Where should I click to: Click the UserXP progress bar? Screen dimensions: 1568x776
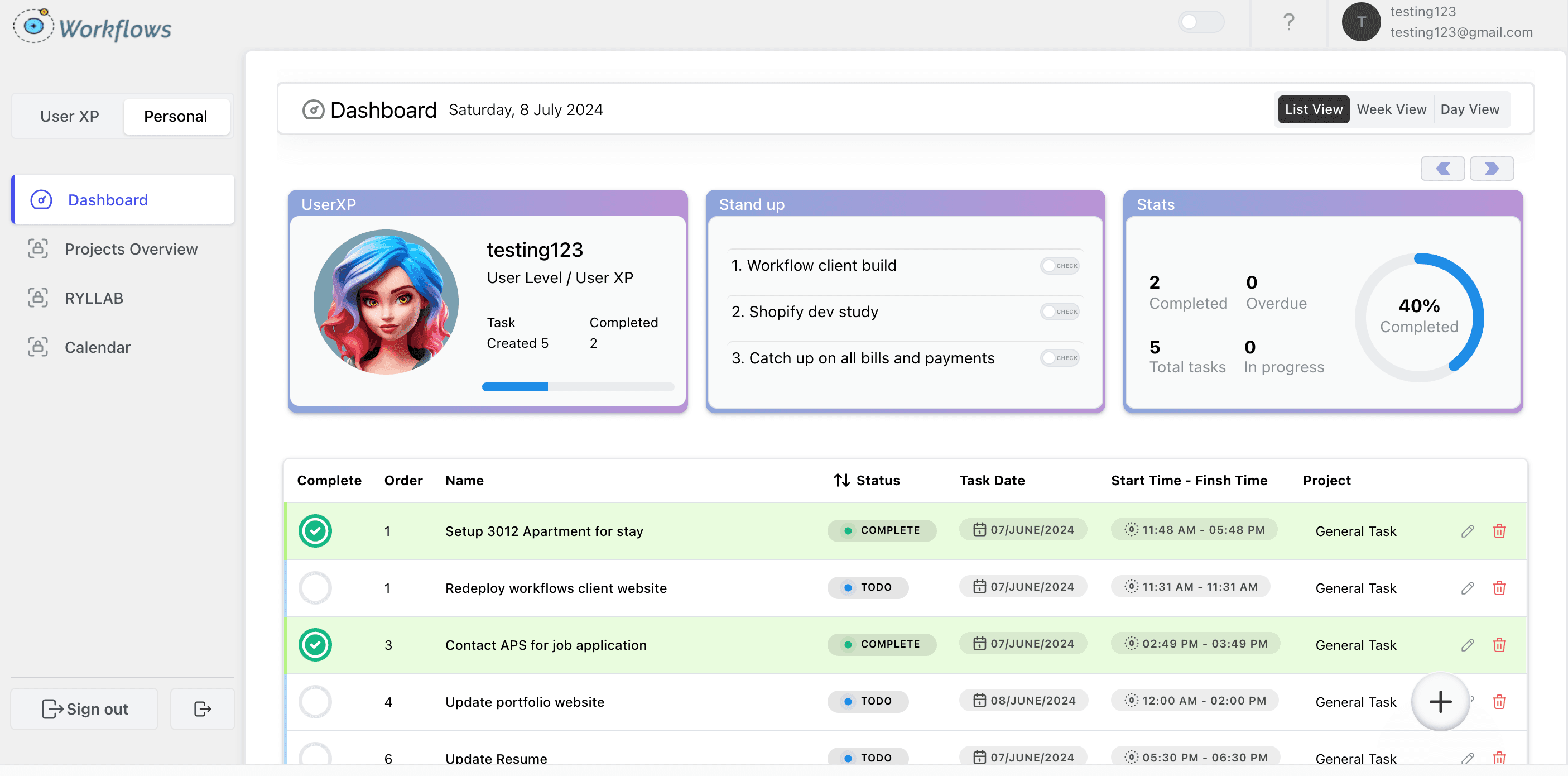tap(578, 386)
